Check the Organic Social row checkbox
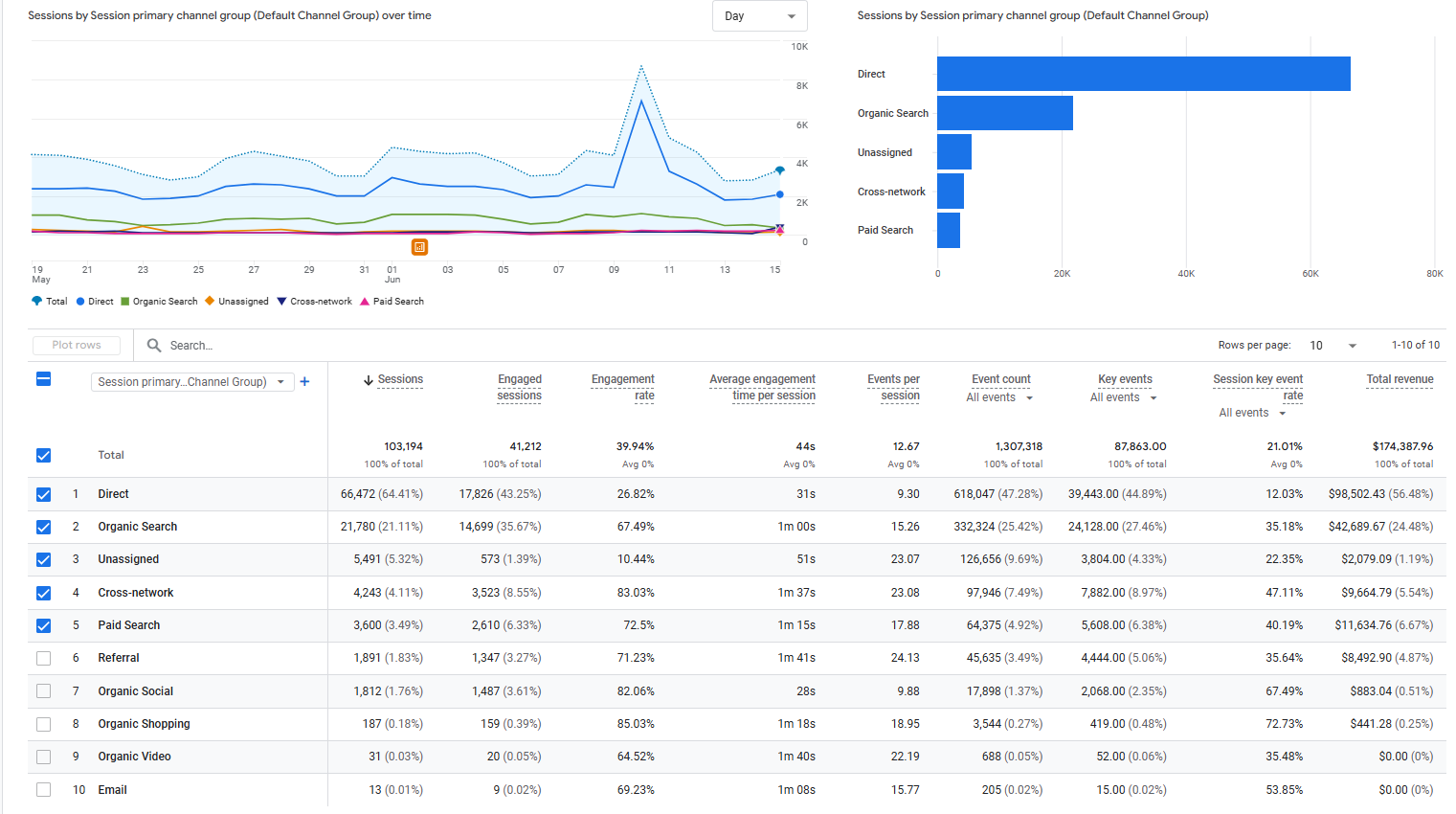Image resolution: width=1456 pixels, height=814 pixels. coord(43,691)
